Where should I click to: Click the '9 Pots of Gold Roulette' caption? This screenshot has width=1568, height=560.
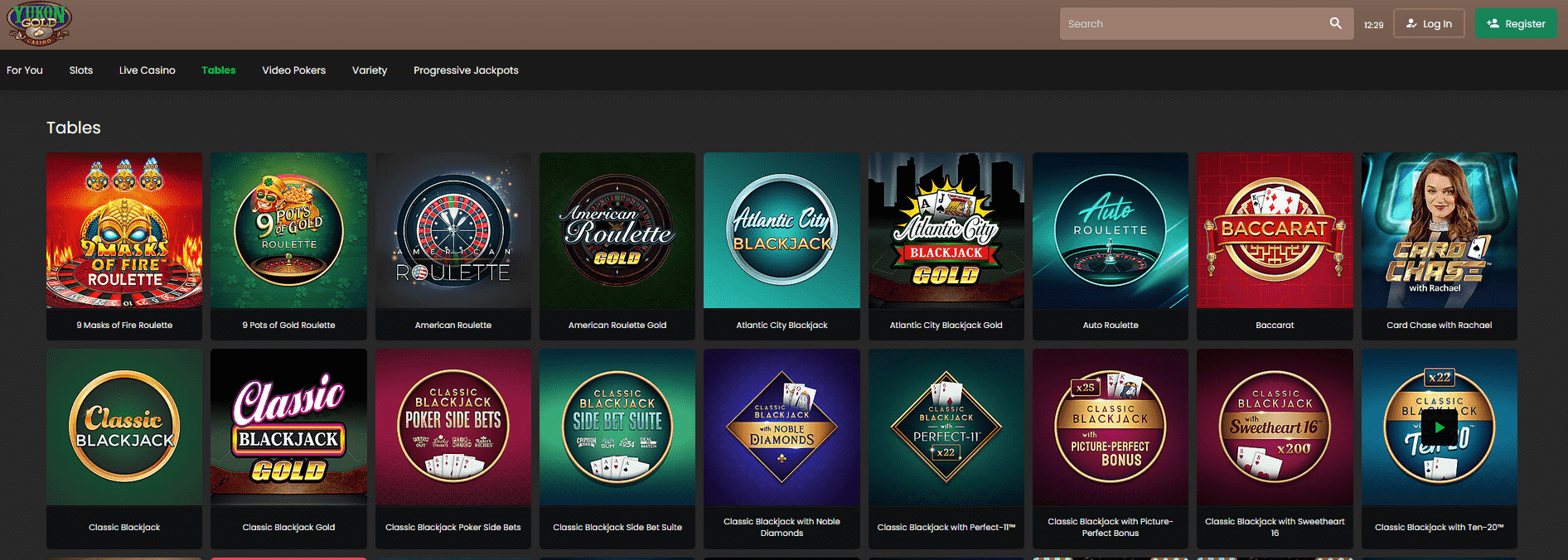point(288,326)
